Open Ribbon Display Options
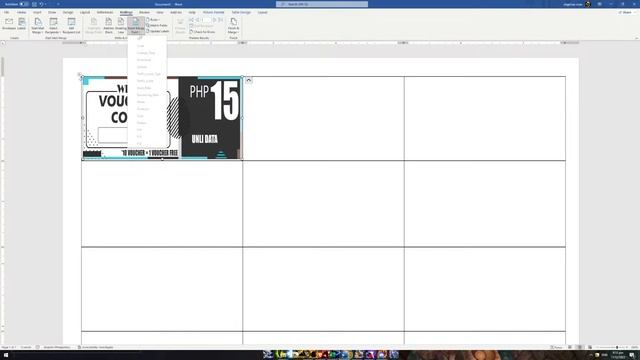 (600, 4)
